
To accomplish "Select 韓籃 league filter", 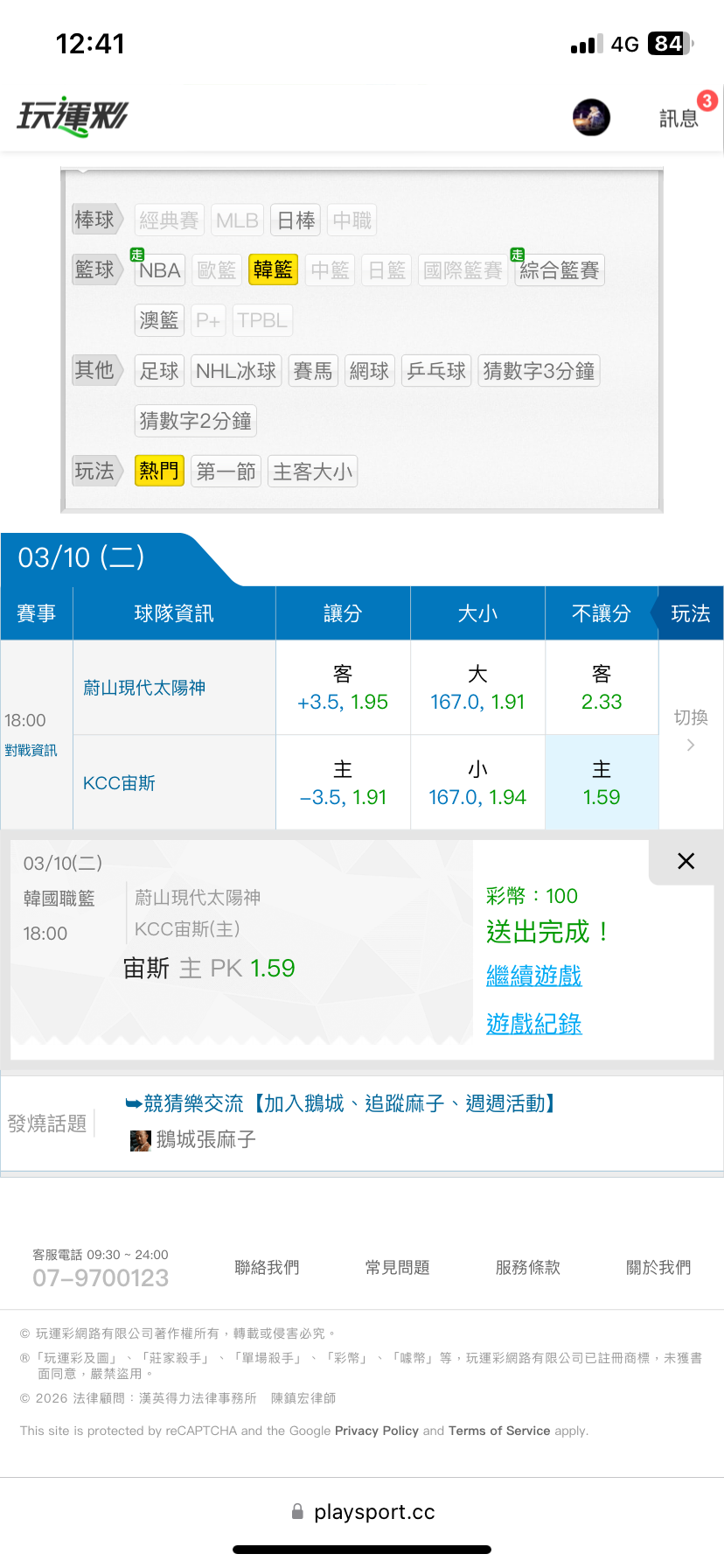I will click(273, 270).
